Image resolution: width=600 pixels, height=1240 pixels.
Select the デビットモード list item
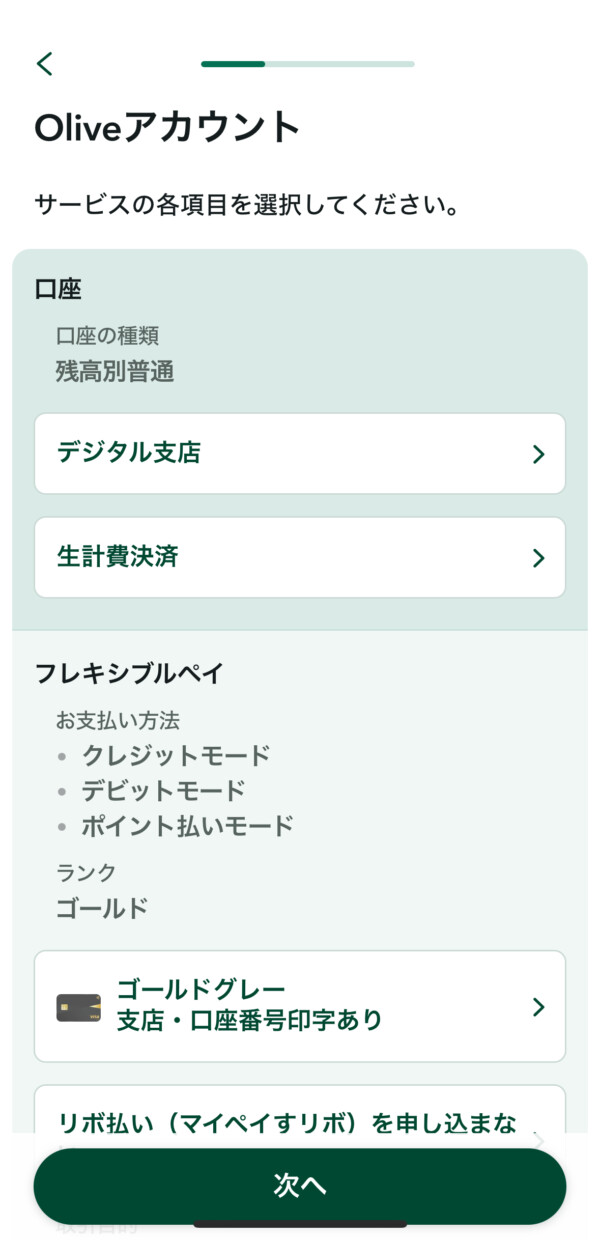164,790
